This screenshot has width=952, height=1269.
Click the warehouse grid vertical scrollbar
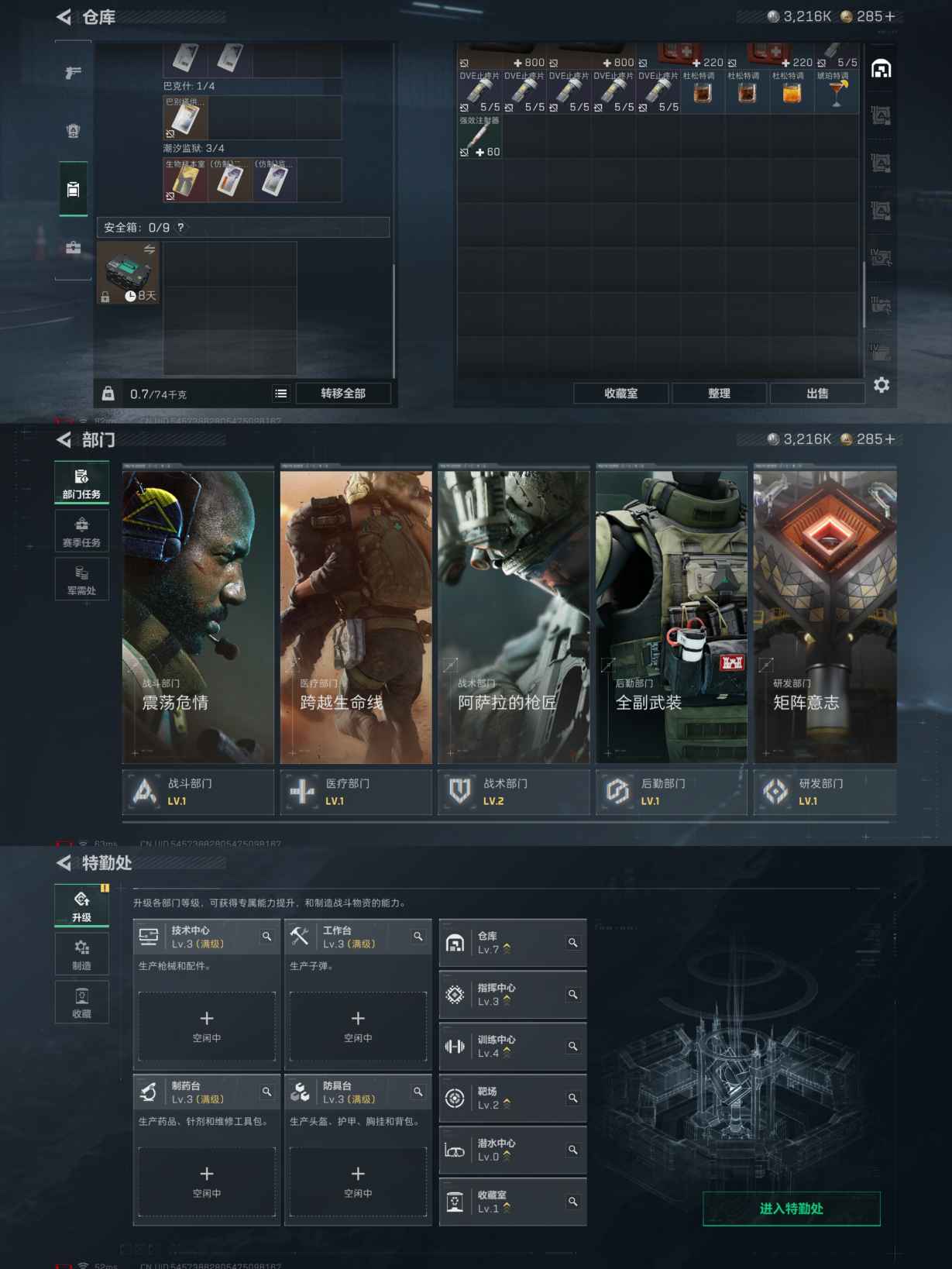click(864, 294)
